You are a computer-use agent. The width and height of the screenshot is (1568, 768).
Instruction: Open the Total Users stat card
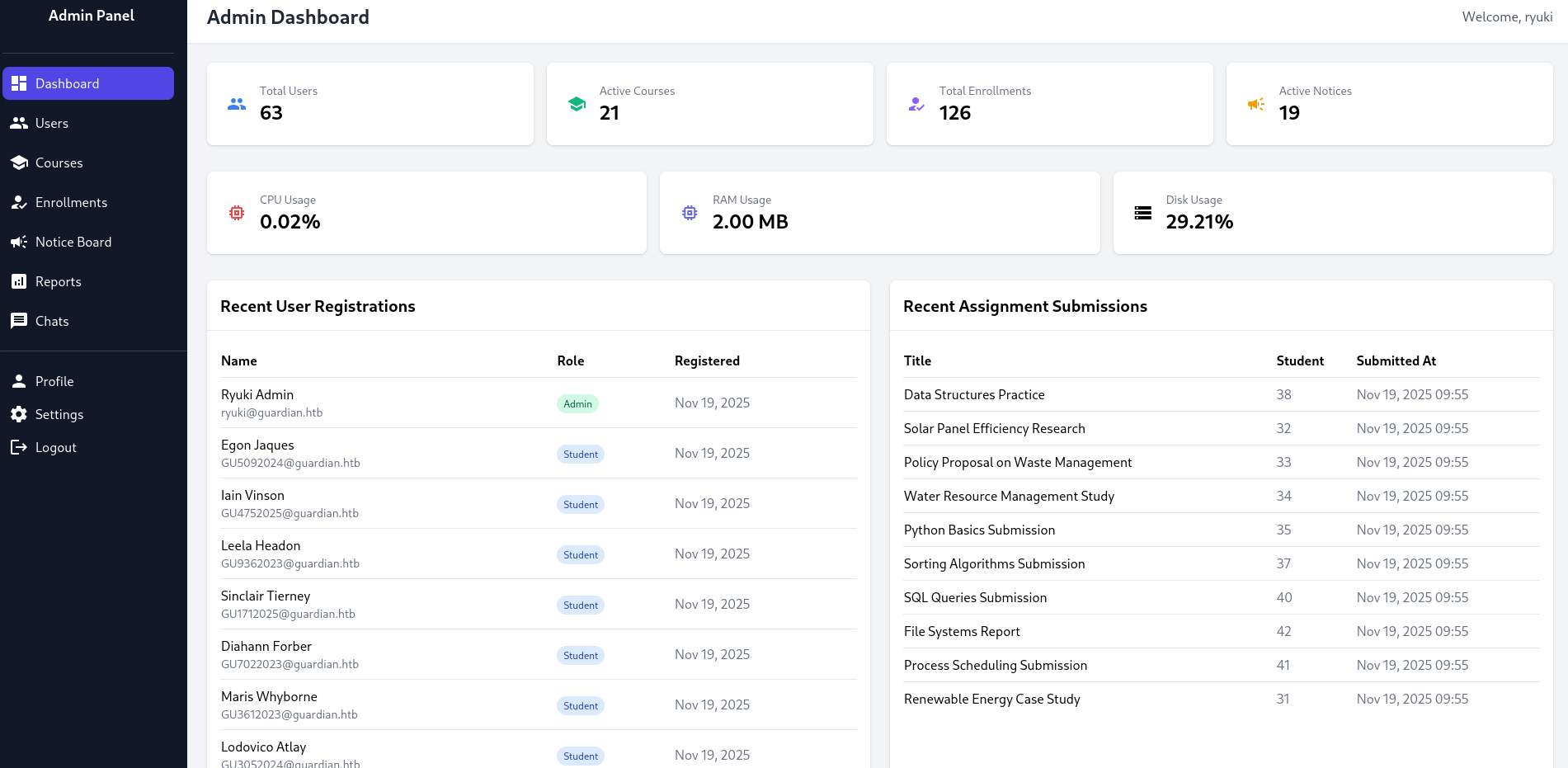pos(370,103)
